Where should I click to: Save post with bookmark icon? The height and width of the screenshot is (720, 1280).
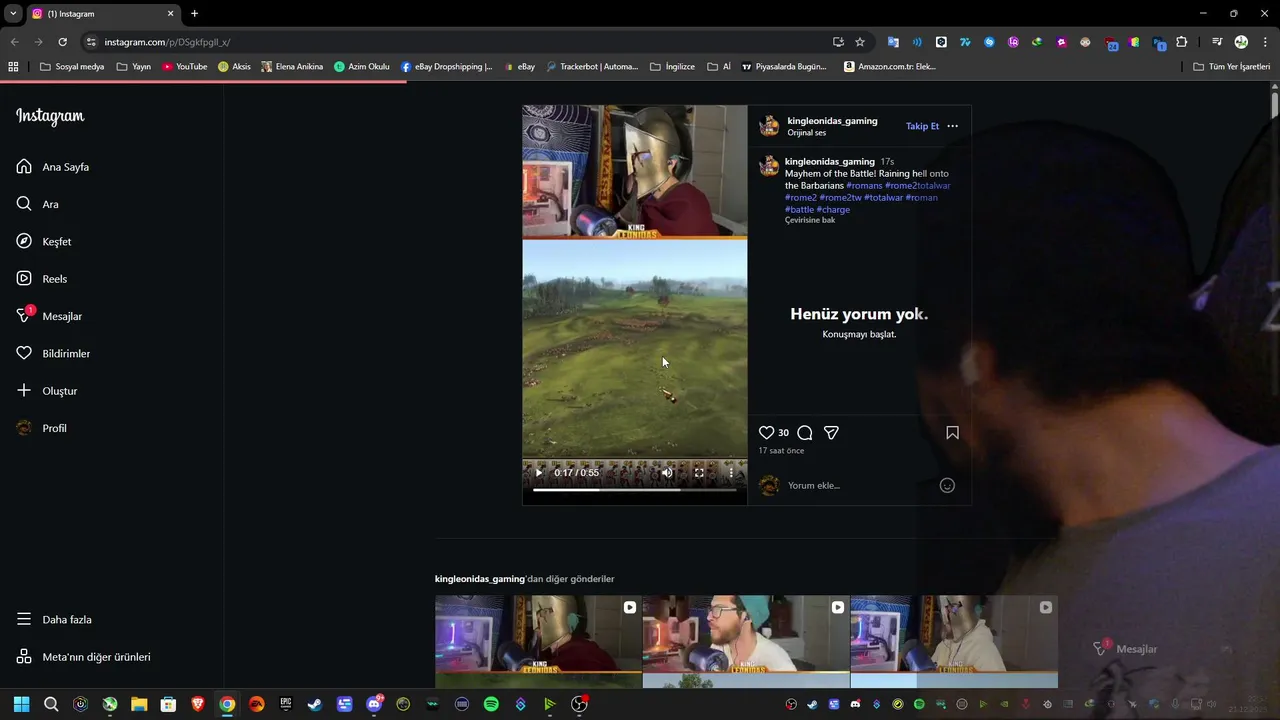[952, 433]
